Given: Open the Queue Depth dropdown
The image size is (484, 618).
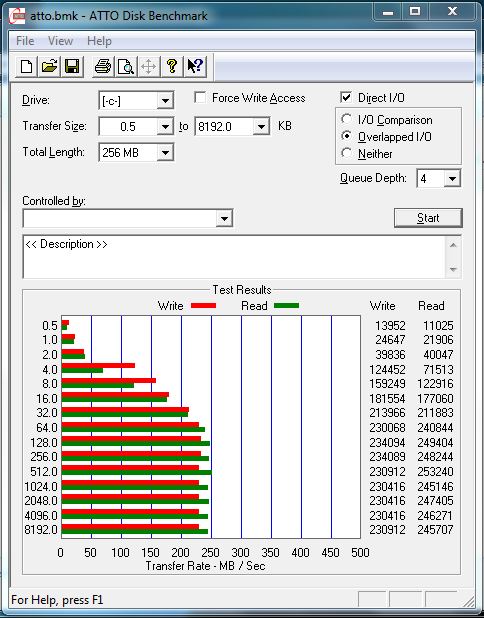Looking at the screenshot, I should [452, 179].
